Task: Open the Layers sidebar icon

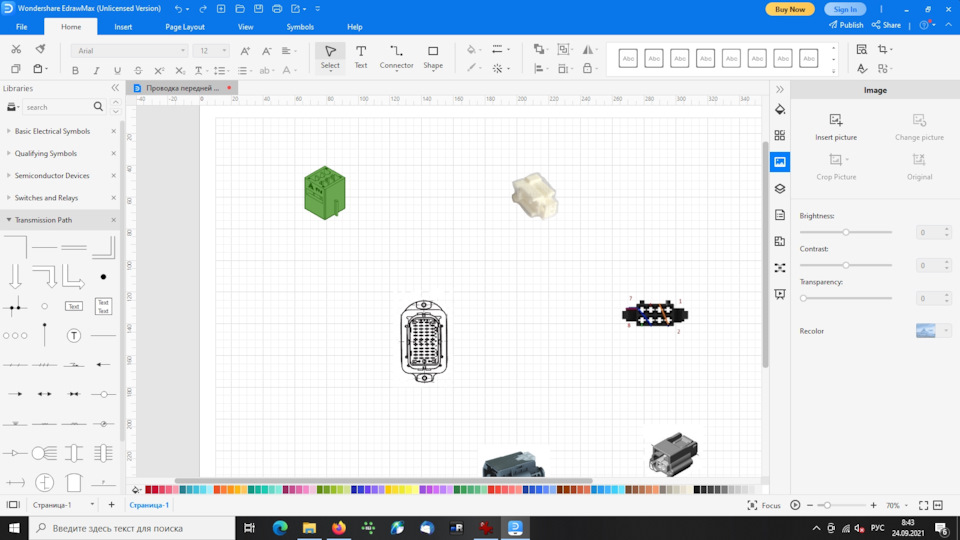Action: coord(779,189)
